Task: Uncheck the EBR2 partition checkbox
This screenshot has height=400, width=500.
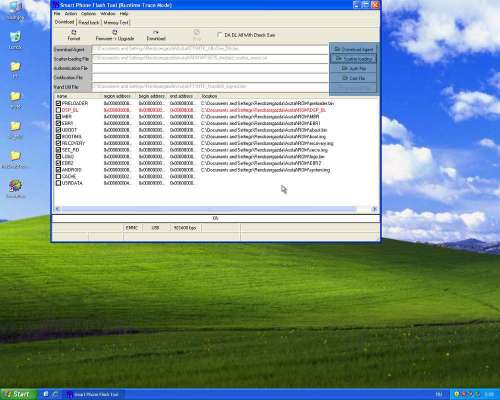Action: coord(58,163)
